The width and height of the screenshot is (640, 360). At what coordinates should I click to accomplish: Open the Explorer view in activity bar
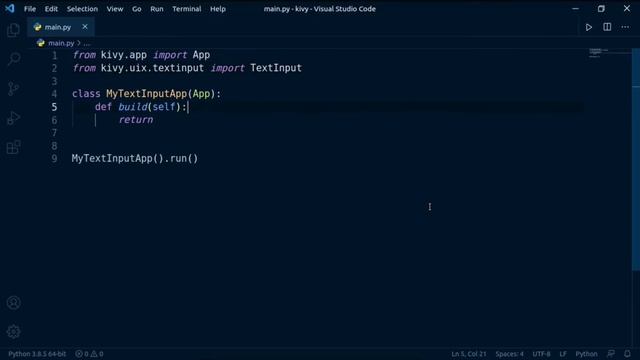13,30
